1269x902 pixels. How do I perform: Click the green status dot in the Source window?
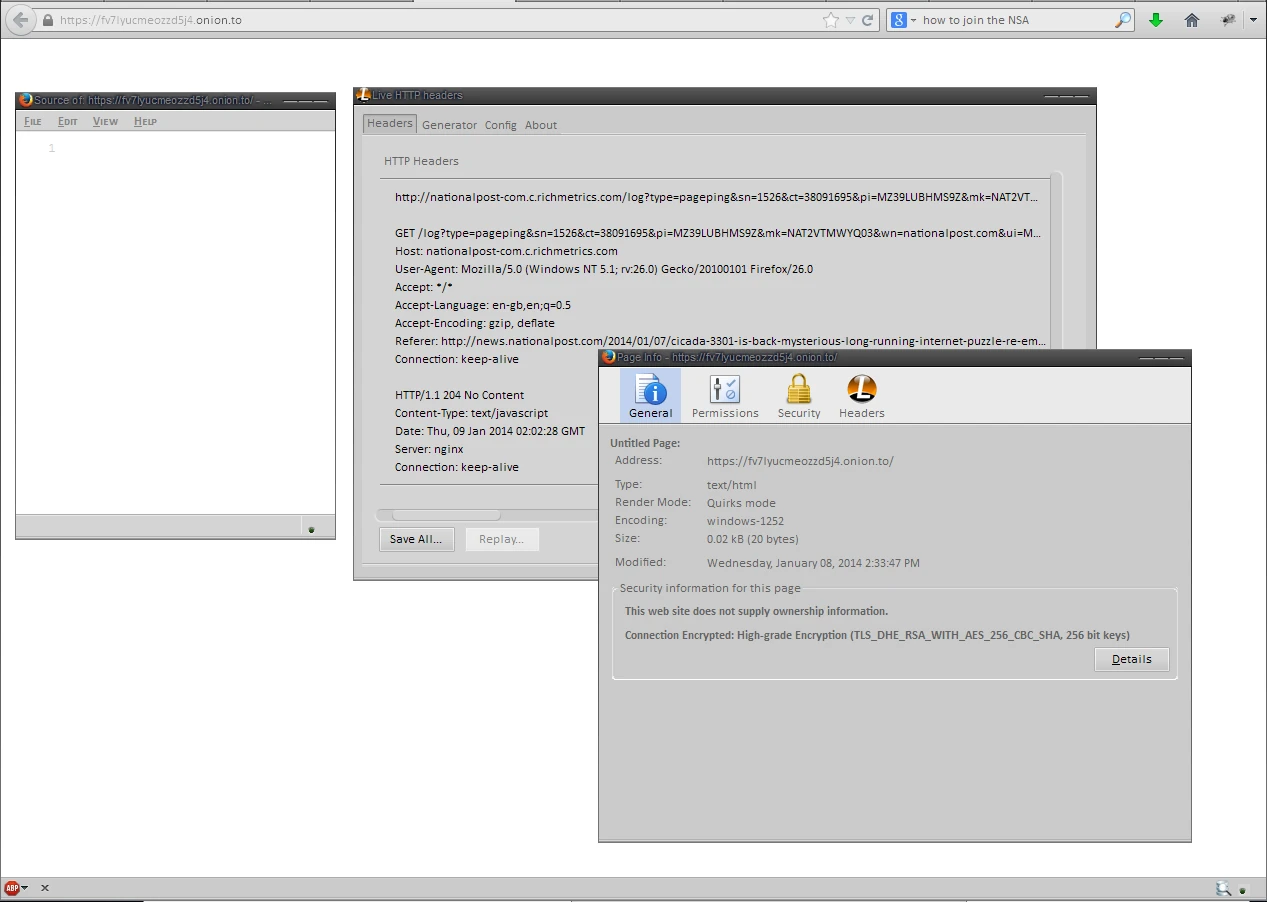coord(311,529)
